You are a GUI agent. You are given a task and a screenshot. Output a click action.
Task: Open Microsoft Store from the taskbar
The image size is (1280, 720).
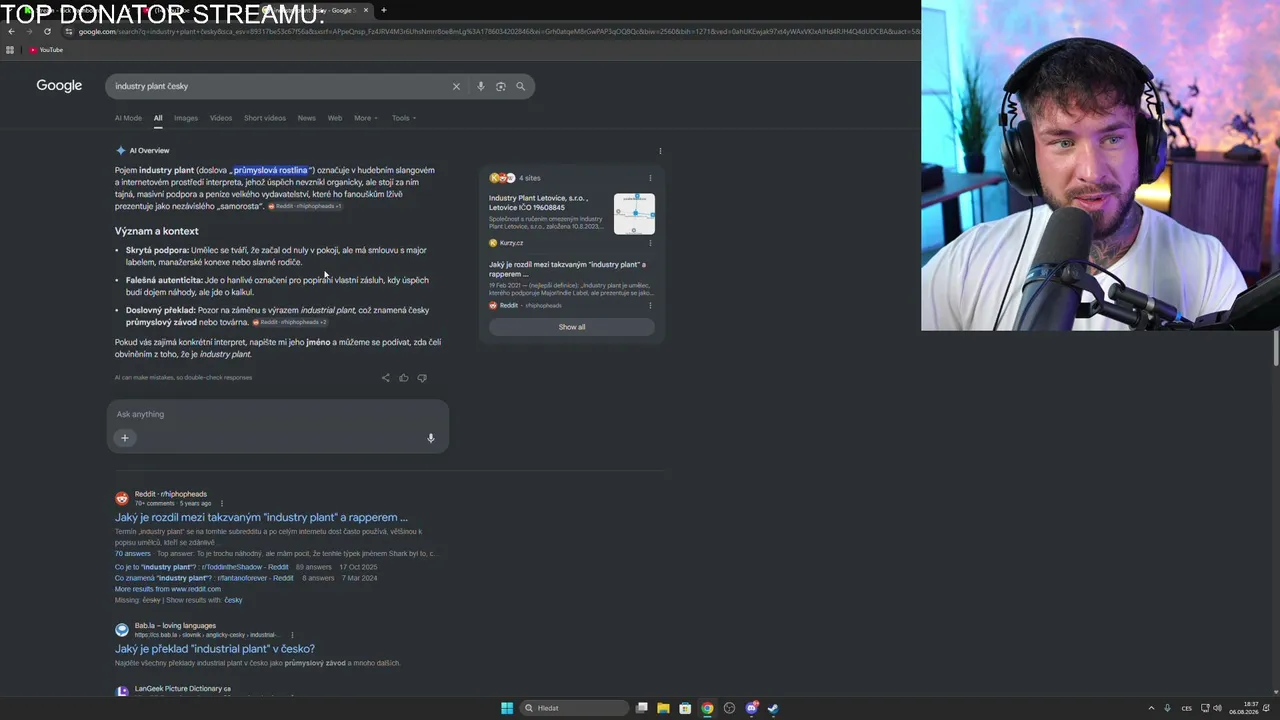(685, 708)
